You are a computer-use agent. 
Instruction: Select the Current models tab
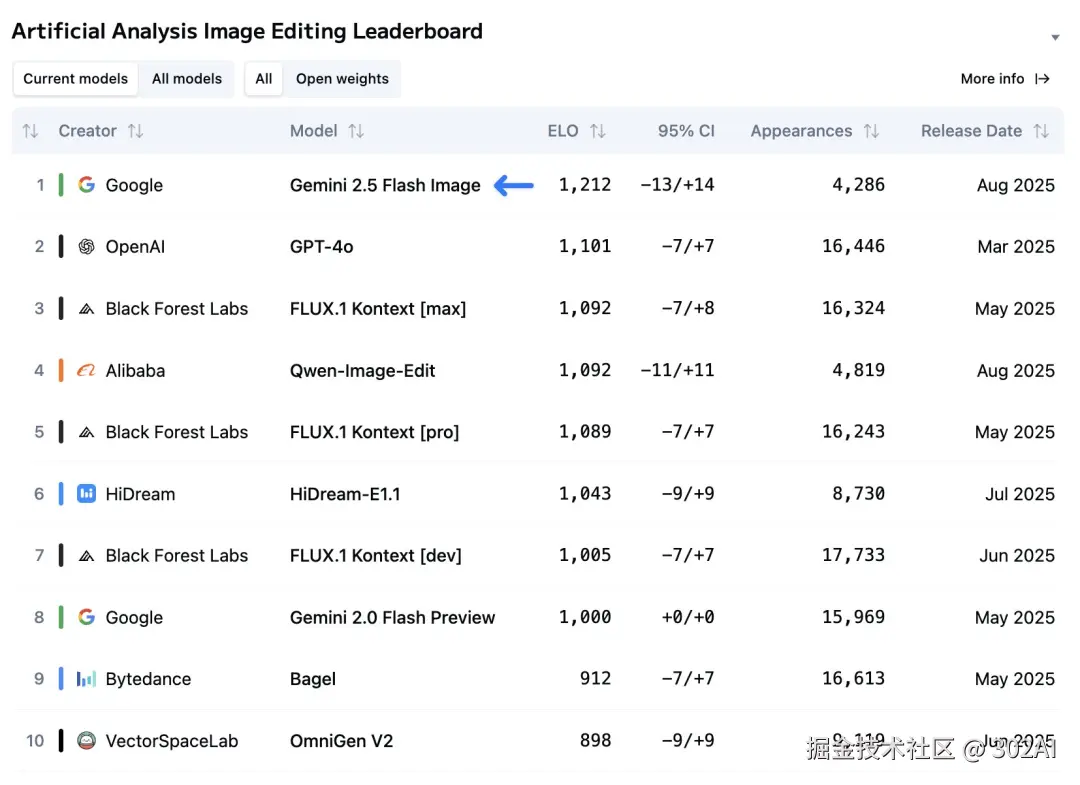[x=76, y=79]
